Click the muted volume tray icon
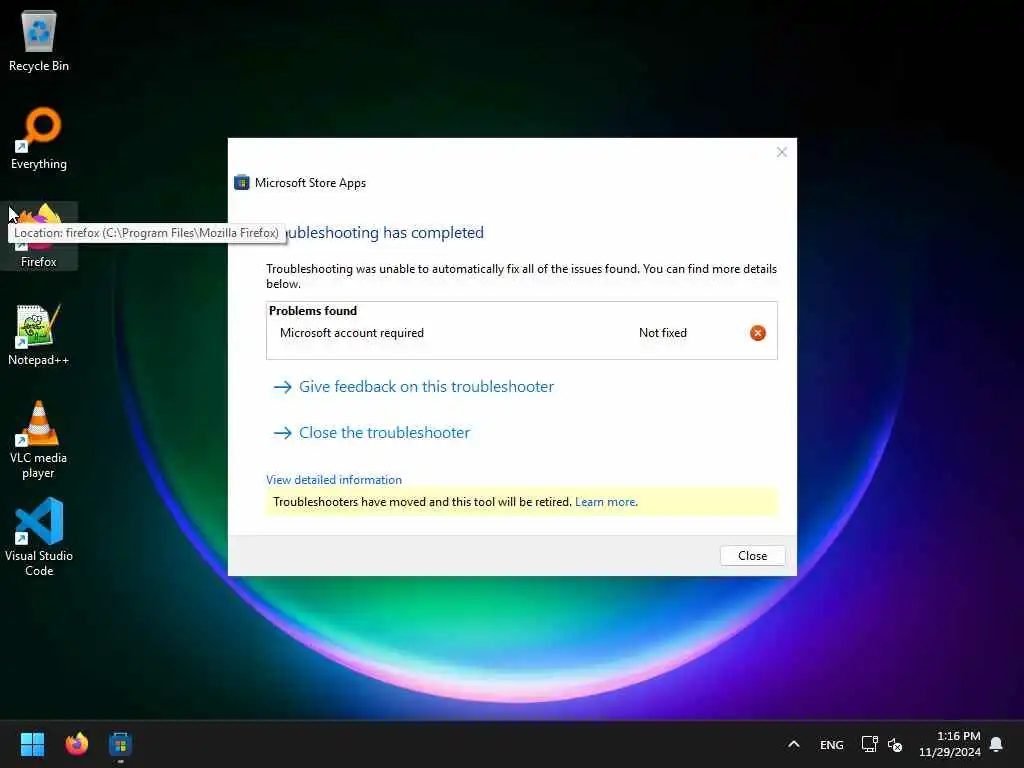Screen dimensions: 1024x768 pos(895,744)
